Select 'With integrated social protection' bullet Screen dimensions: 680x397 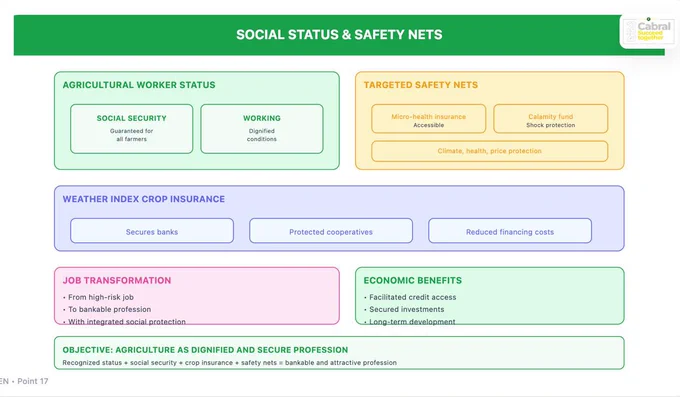[x=124, y=322]
